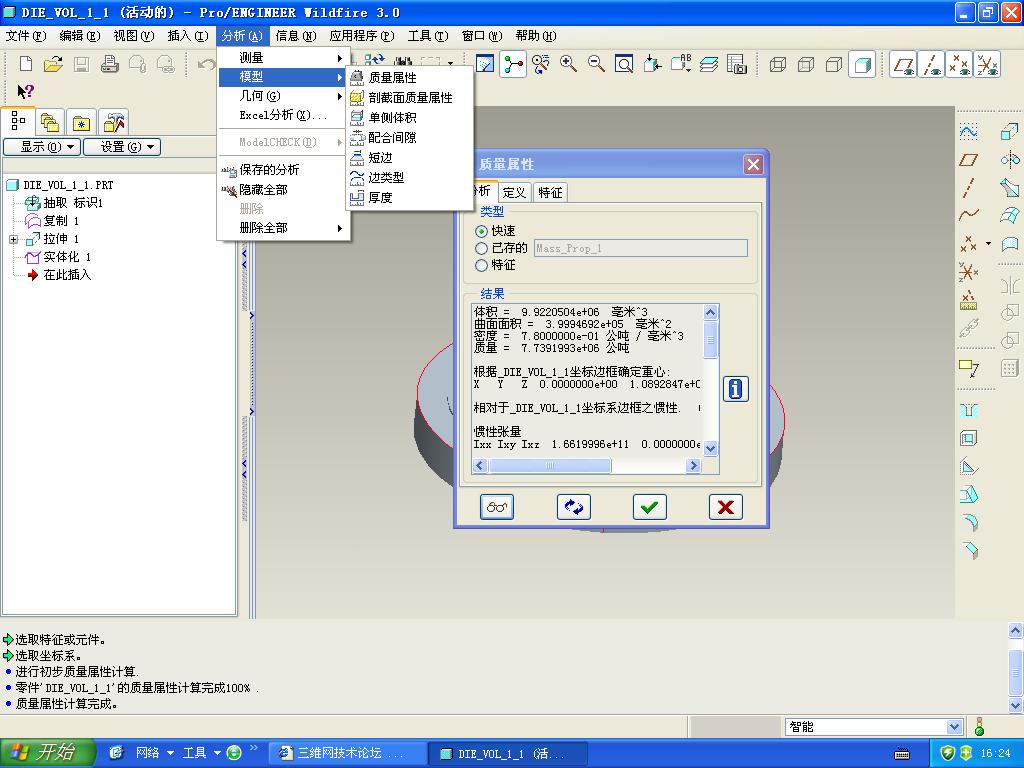Open the Model Tree navigator tab
The width and height of the screenshot is (1024, 768).
point(18,121)
